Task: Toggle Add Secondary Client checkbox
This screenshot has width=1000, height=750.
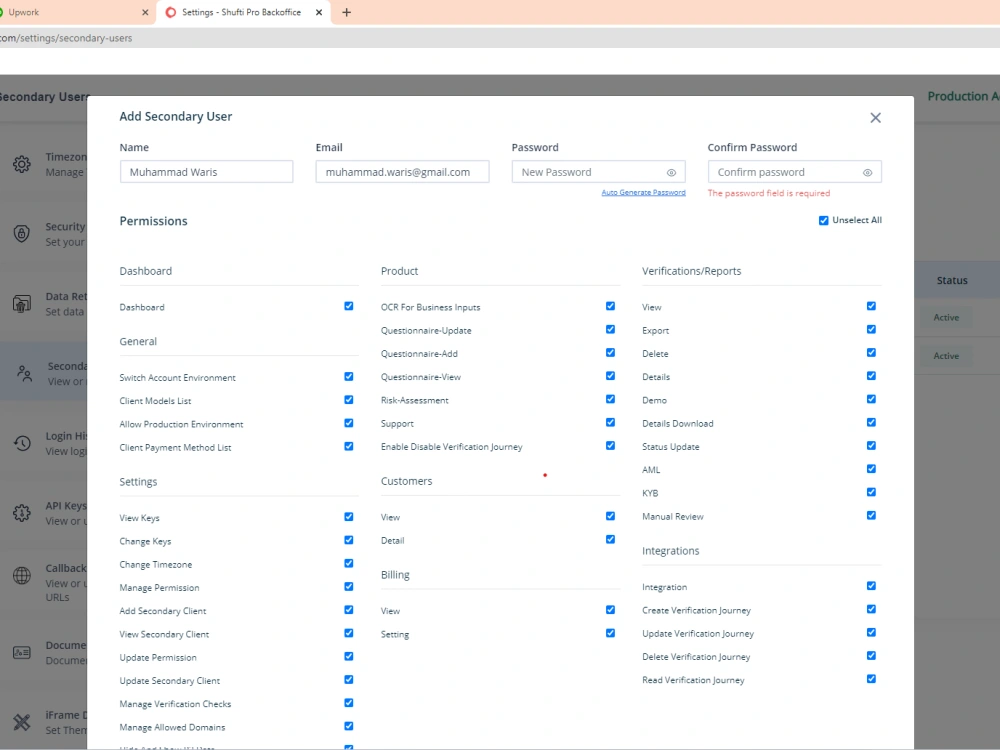Action: coord(349,610)
